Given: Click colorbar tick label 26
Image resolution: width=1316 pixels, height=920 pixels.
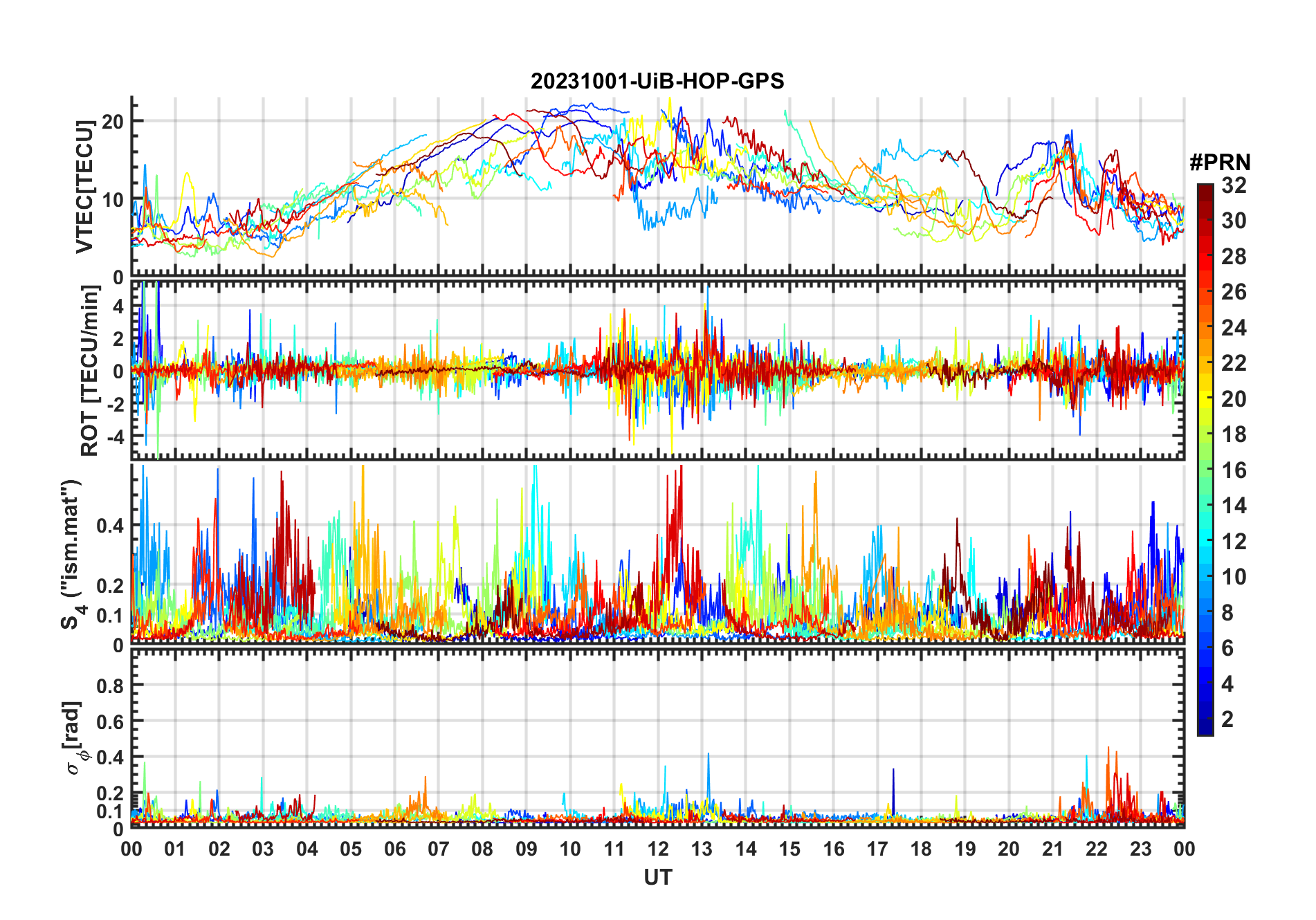Looking at the screenshot, I should (x=1234, y=292).
